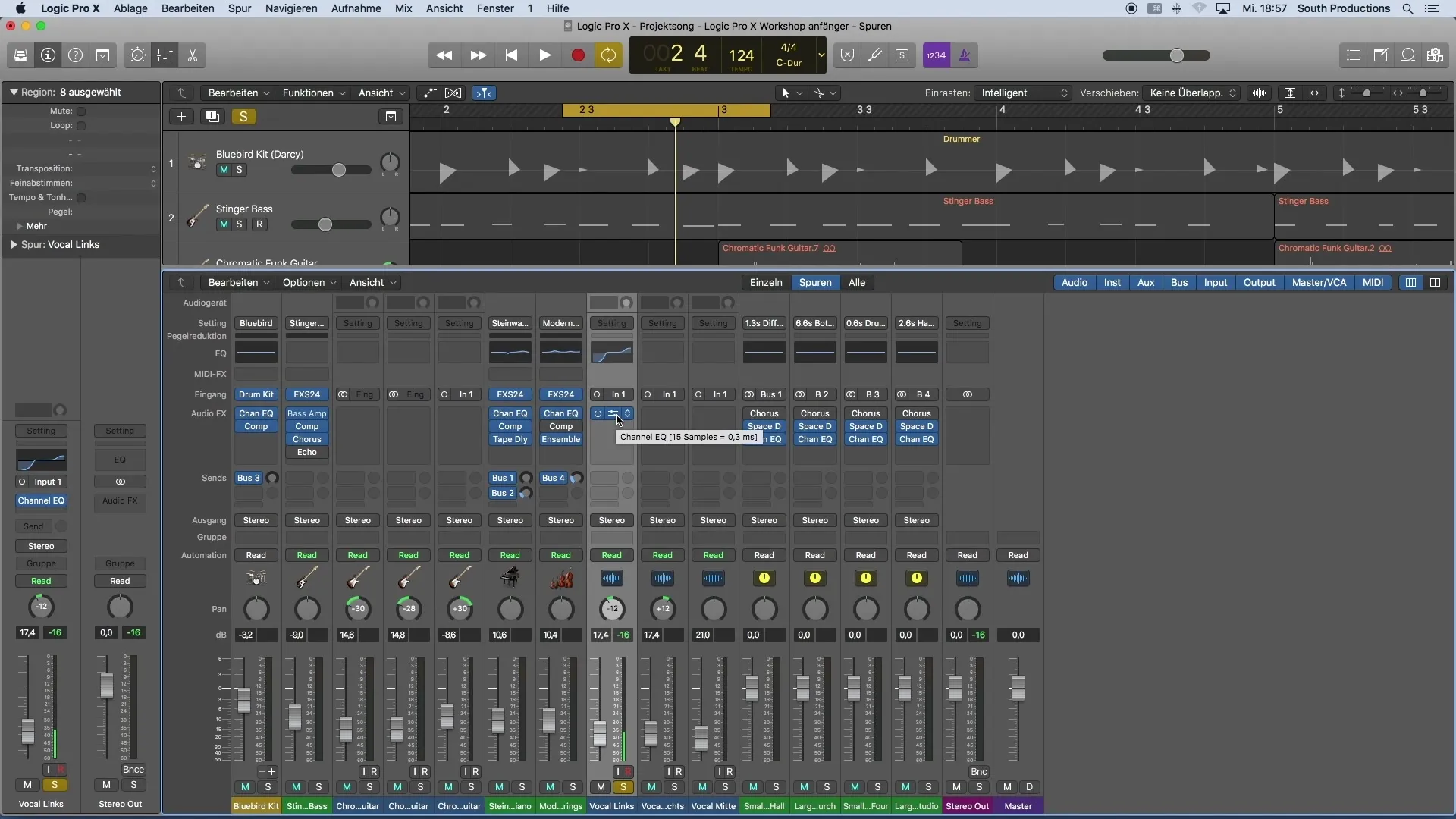The image size is (1456, 819).
Task: Click the fast-forward transport button
Action: [x=478, y=55]
